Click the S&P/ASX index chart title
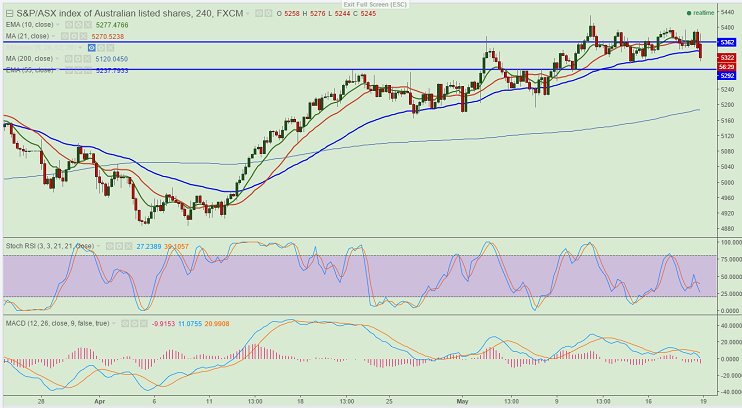742x408 pixels. pyautogui.click(x=130, y=14)
